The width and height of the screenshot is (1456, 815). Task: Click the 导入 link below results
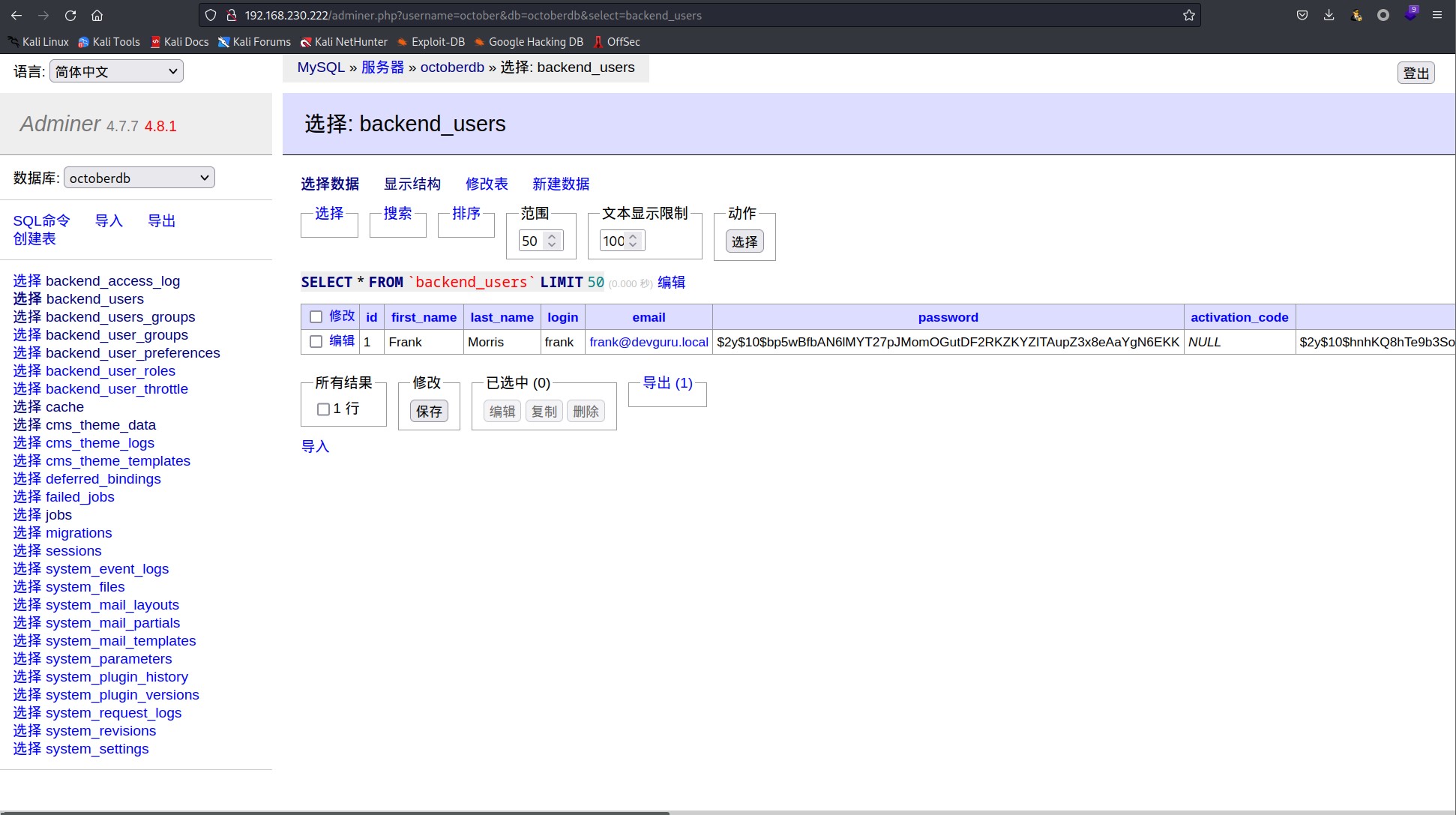(x=315, y=447)
